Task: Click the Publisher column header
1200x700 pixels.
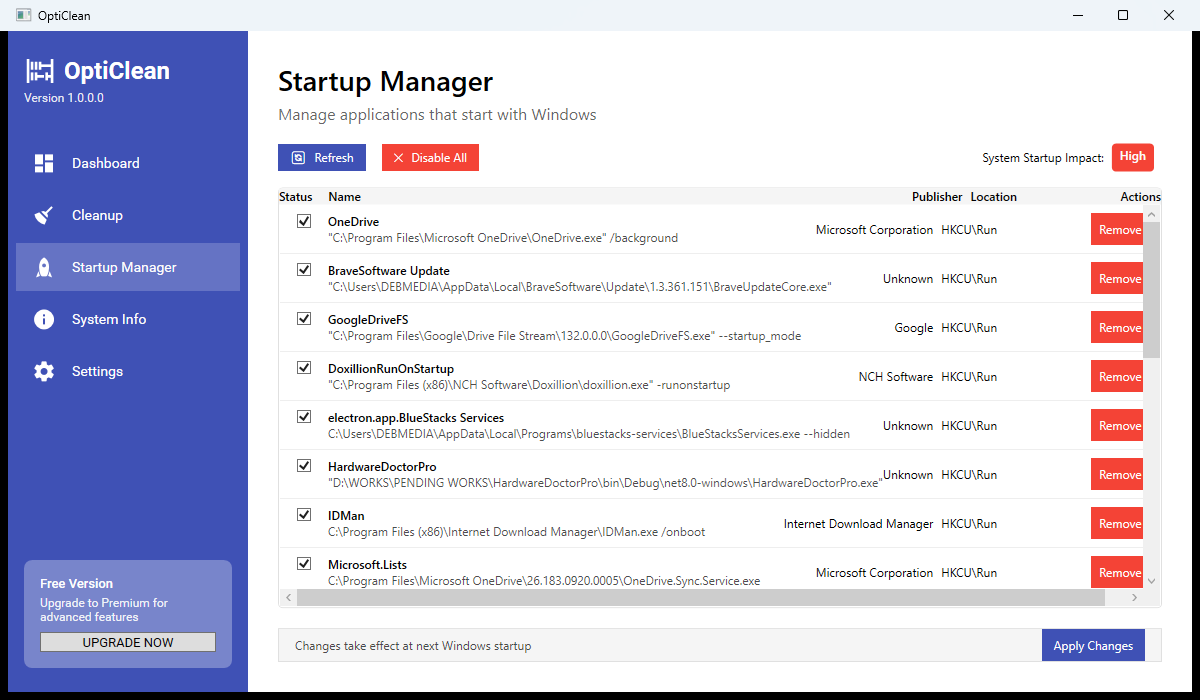Action: point(937,197)
